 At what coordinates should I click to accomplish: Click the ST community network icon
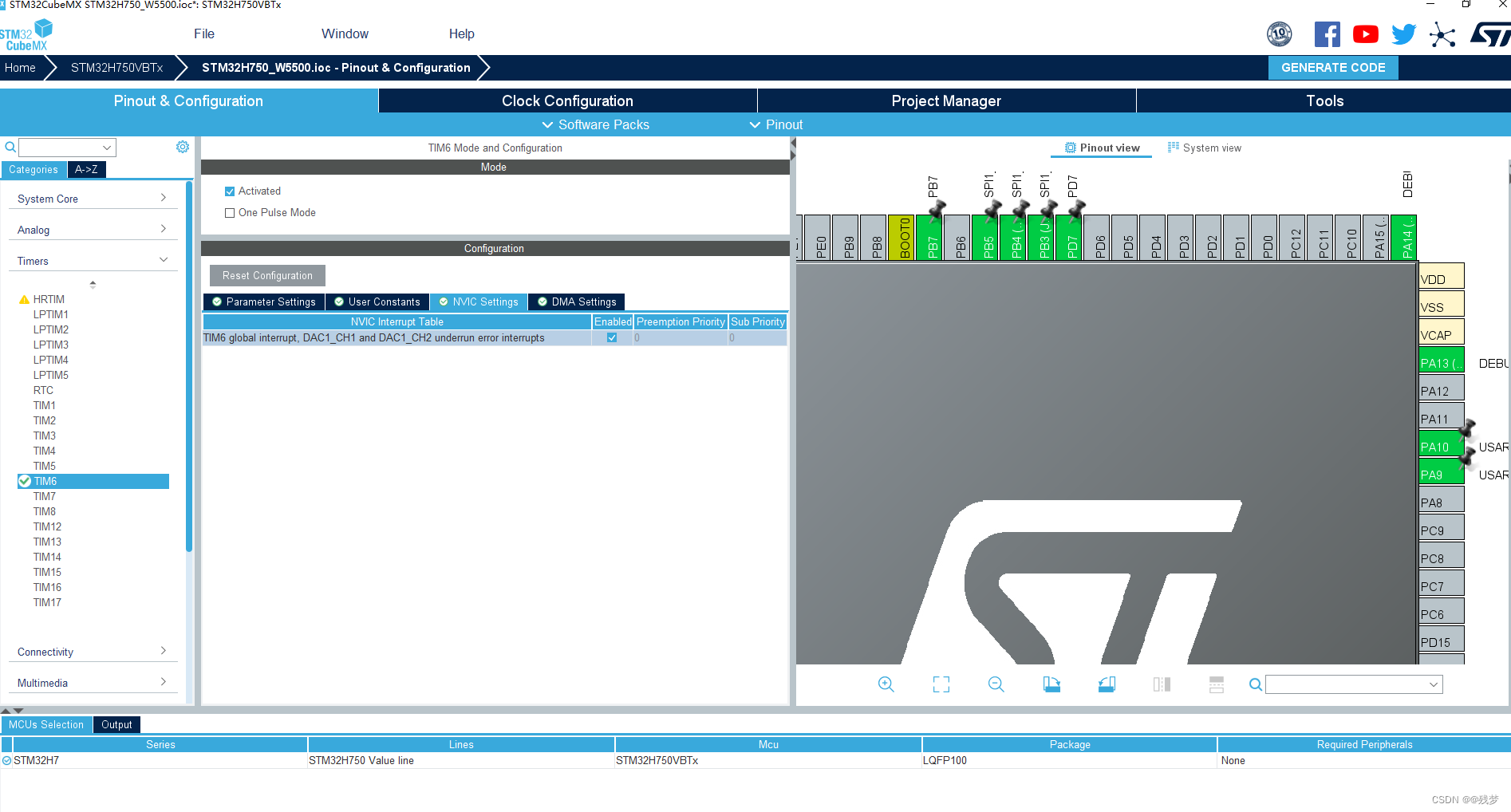pyautogui.click(x=1442, y=34)
